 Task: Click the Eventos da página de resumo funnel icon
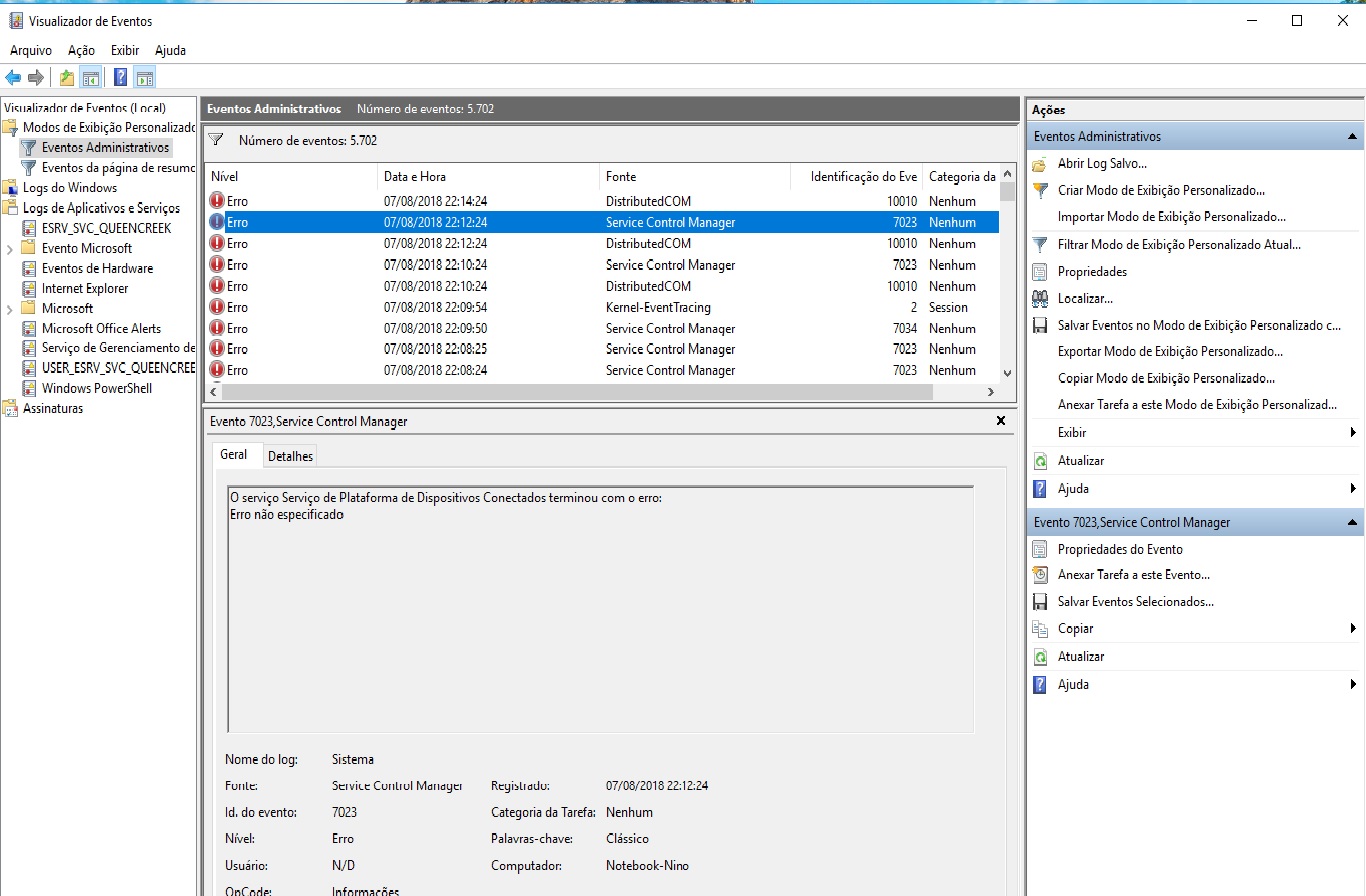coord(29,168)
